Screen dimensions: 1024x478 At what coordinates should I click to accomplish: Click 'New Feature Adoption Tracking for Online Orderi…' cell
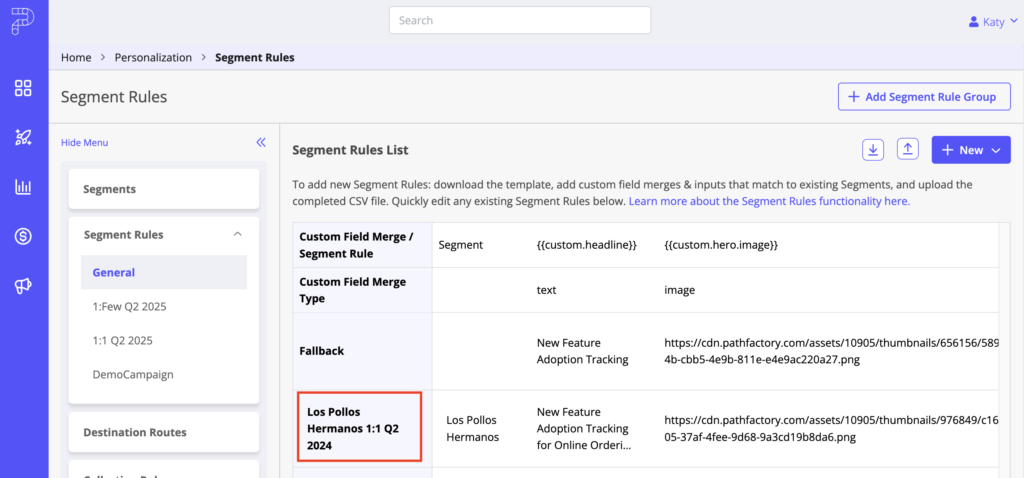coord(584,428)
